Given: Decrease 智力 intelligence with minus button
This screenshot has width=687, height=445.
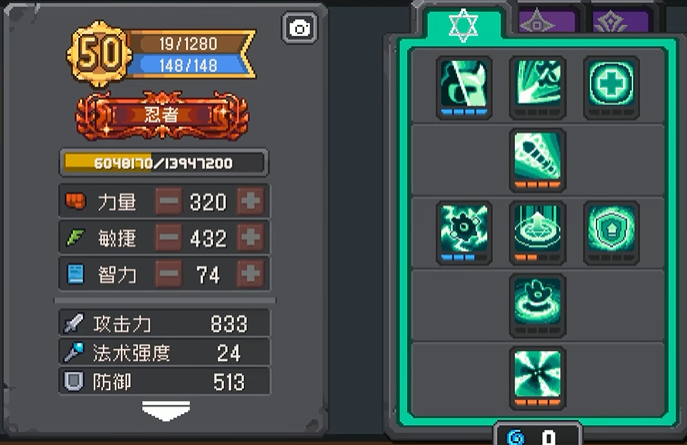Looking at the screenshot, I should tap(169, 274).
